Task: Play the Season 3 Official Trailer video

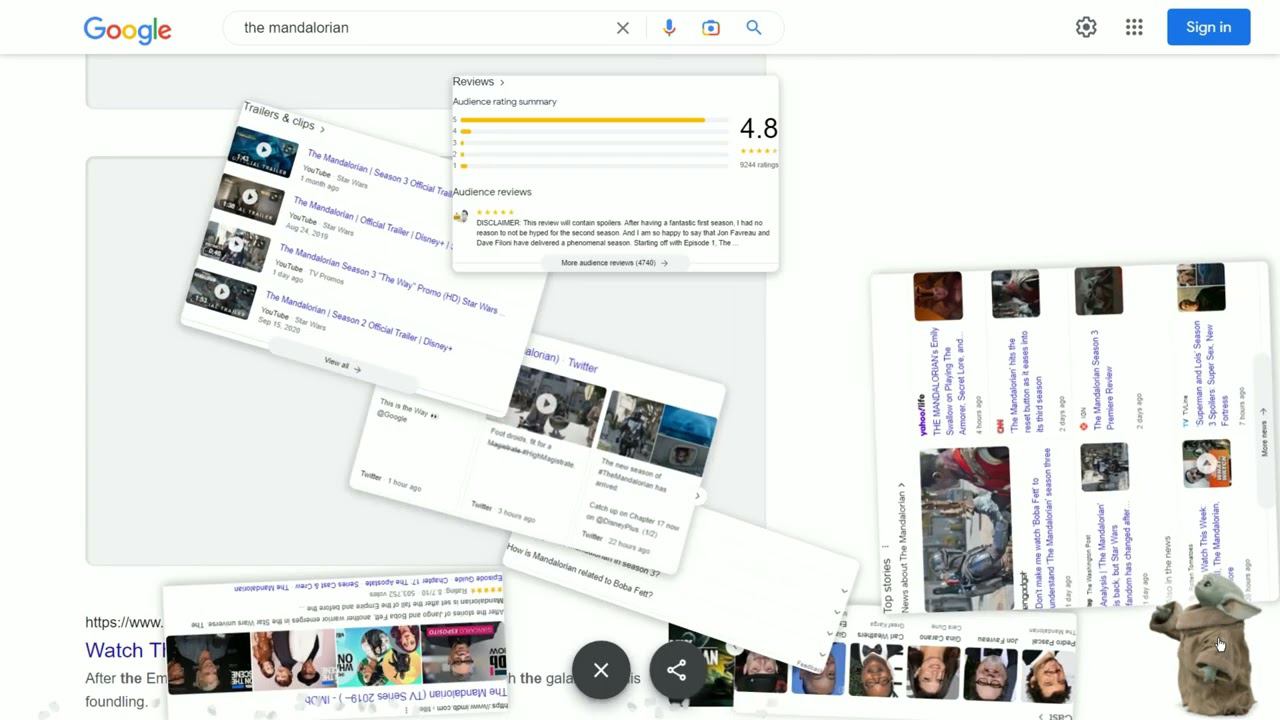Action: (x=263, y=151)
